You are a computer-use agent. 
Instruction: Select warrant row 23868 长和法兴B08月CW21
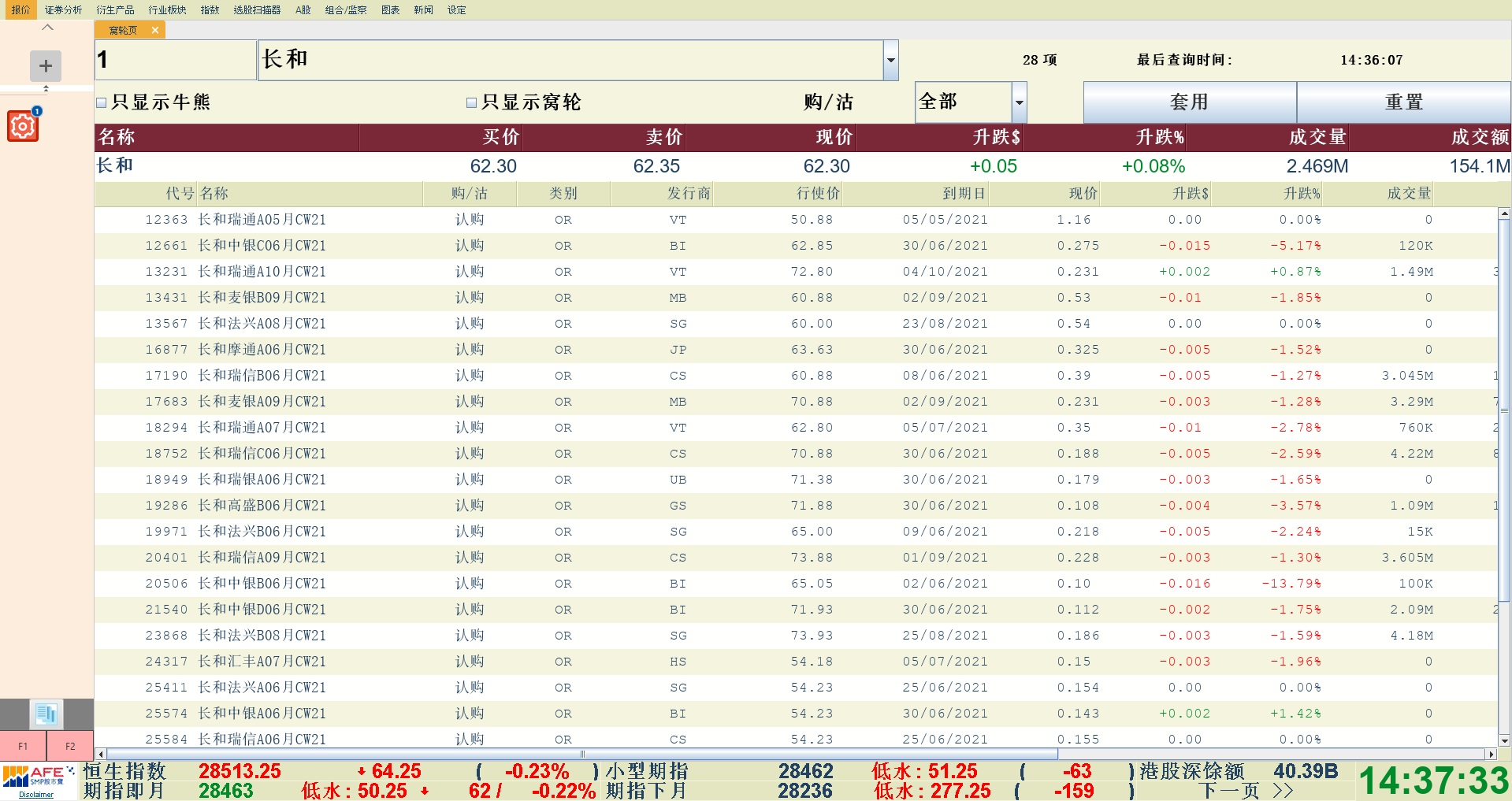(x=796, y=636)
